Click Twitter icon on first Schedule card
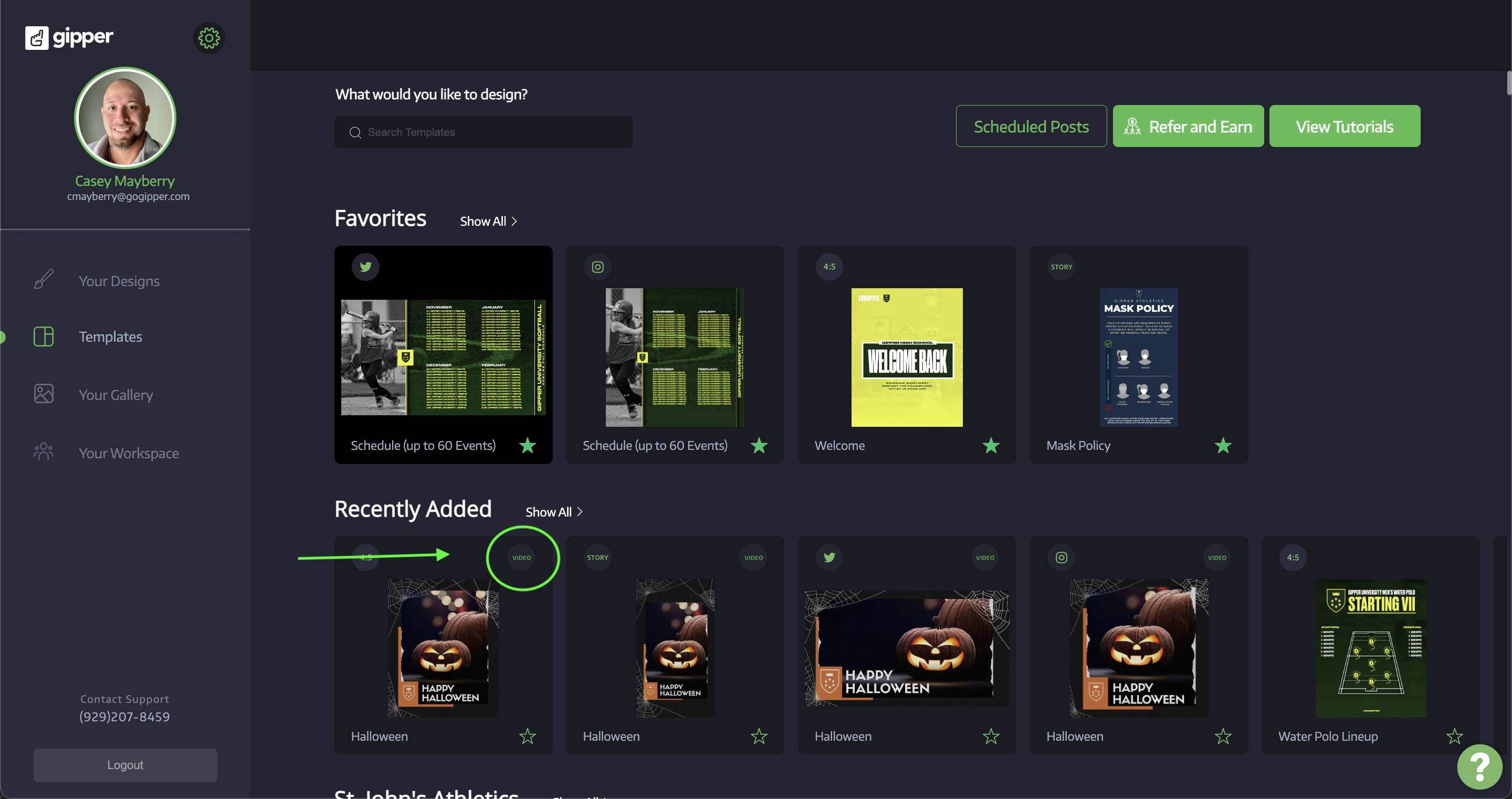The width and height of the screenshot is (1512, 799). click(366, 267)
